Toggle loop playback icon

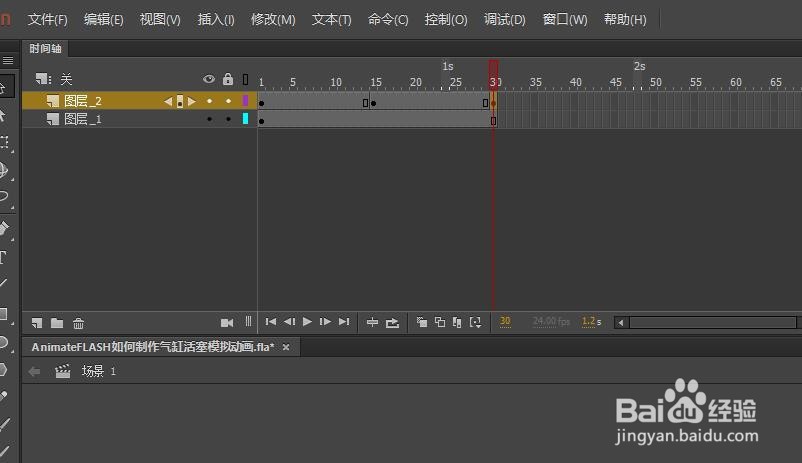(392, 322)
